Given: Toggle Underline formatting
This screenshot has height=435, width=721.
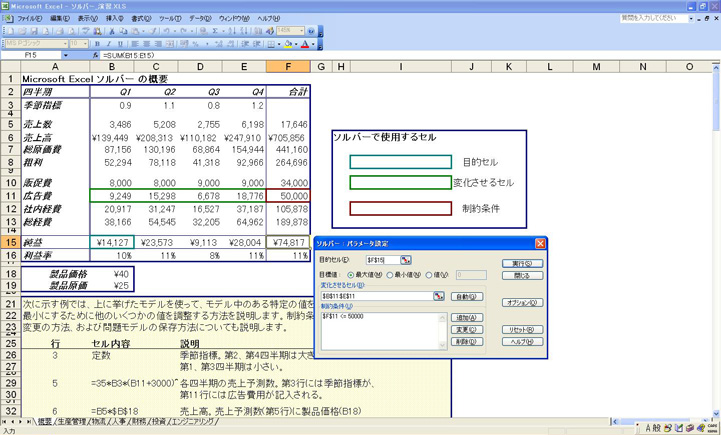Looking at the screenshot, I should (x=120, y=44).
